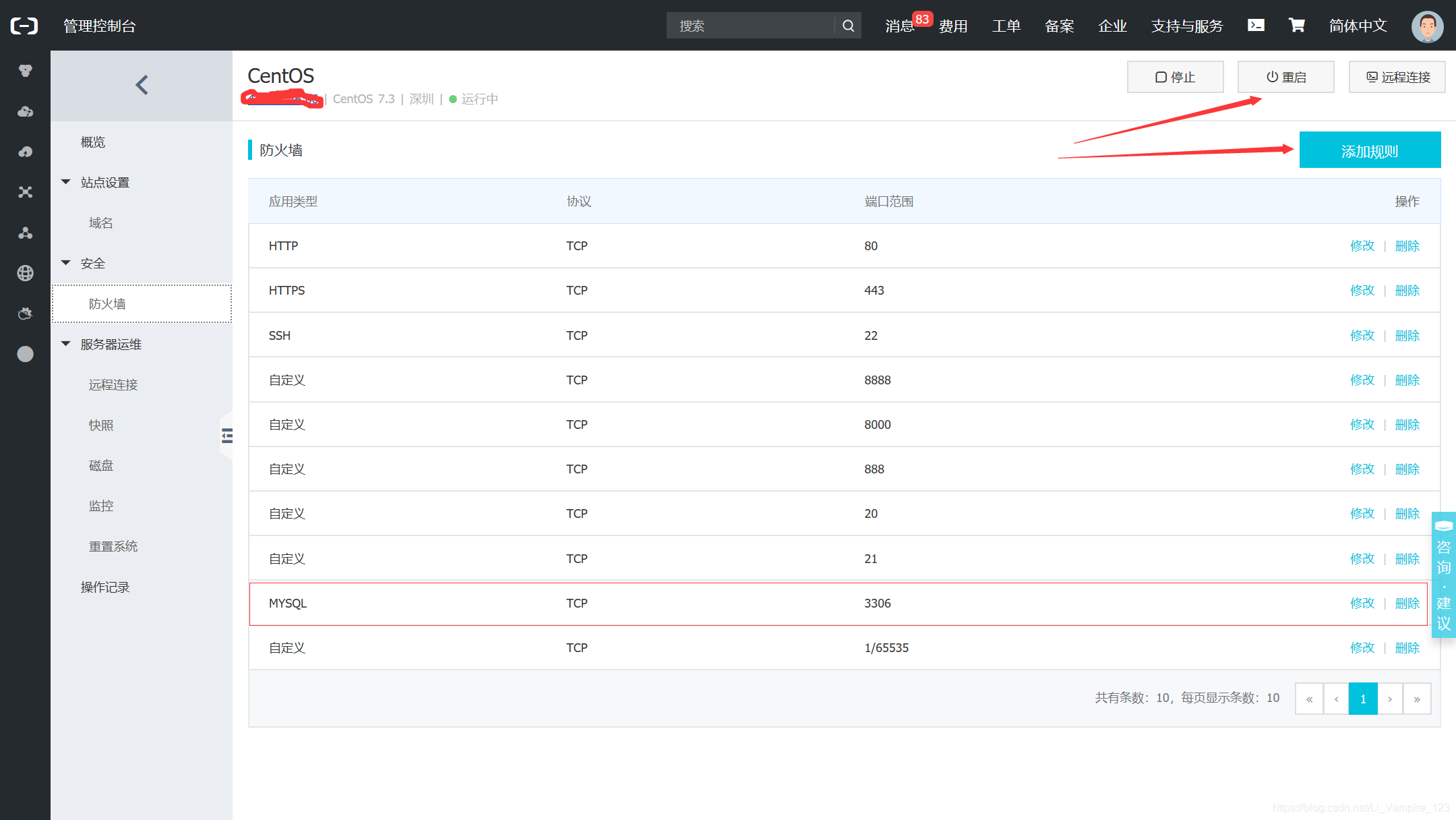Click the globe icon in left sidebar
This screenshot has width=1456, height=820.
(25, 273)
